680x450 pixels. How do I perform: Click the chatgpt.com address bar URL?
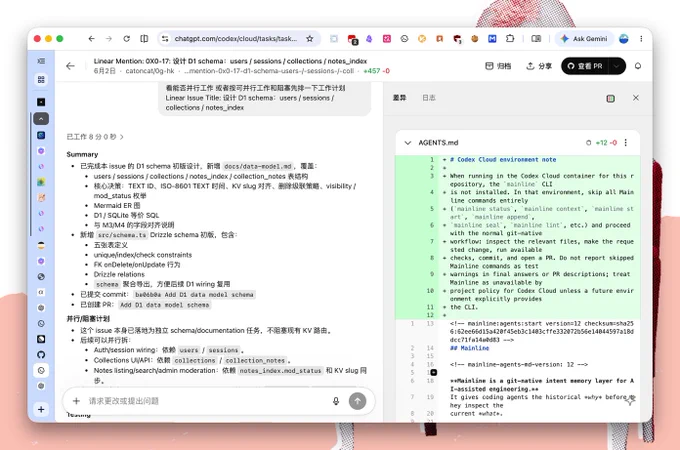pos(235,39)
